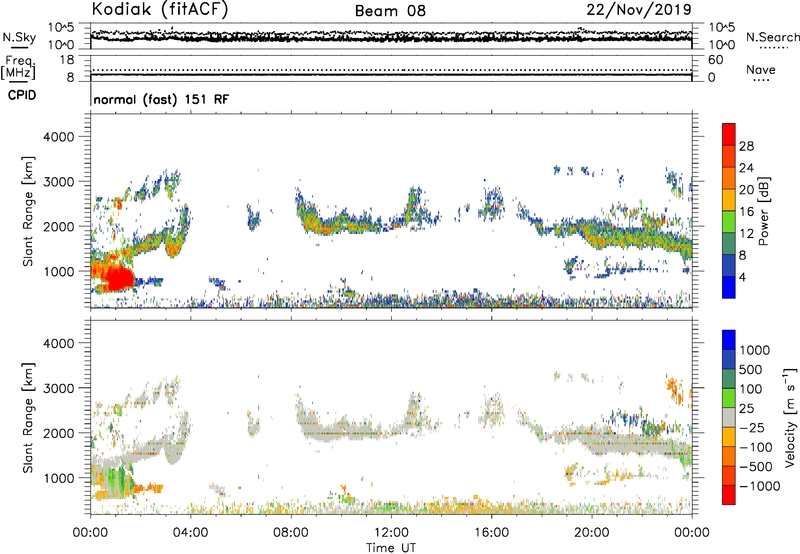Click the "Power [dB]" colorbar title
The height and width of the screenshot is (554, 800).
(763, 211)
